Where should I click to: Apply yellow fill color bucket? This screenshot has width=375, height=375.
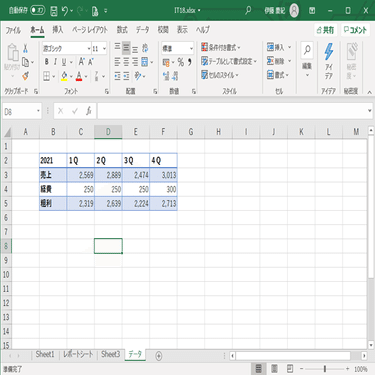coord(64,76)
